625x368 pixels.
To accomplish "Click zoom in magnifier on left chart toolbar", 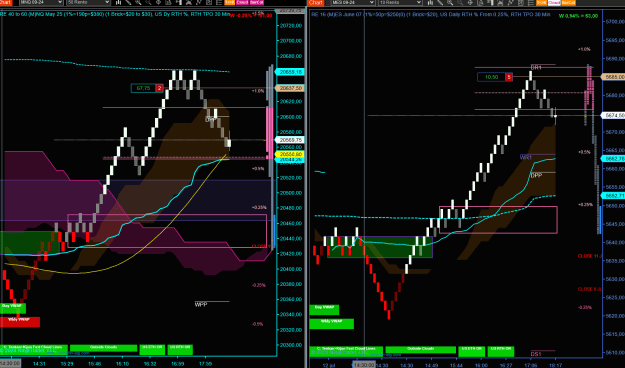I will (x=138, y=2).
